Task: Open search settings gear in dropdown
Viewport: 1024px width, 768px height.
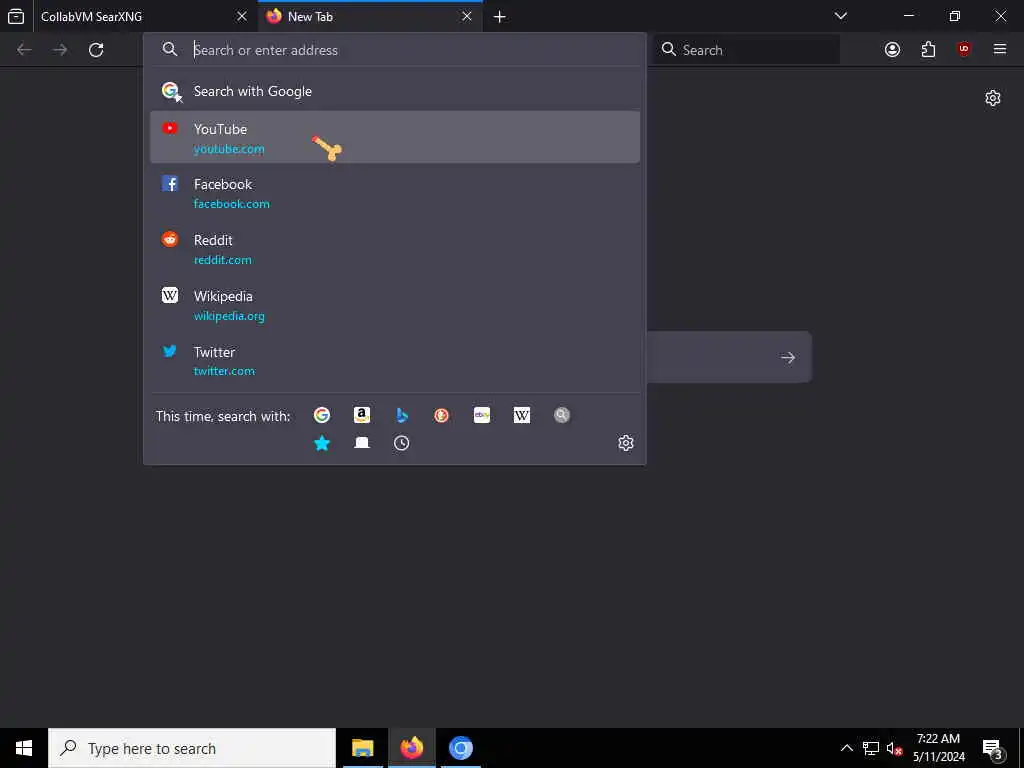Action: tap(626, 443)
